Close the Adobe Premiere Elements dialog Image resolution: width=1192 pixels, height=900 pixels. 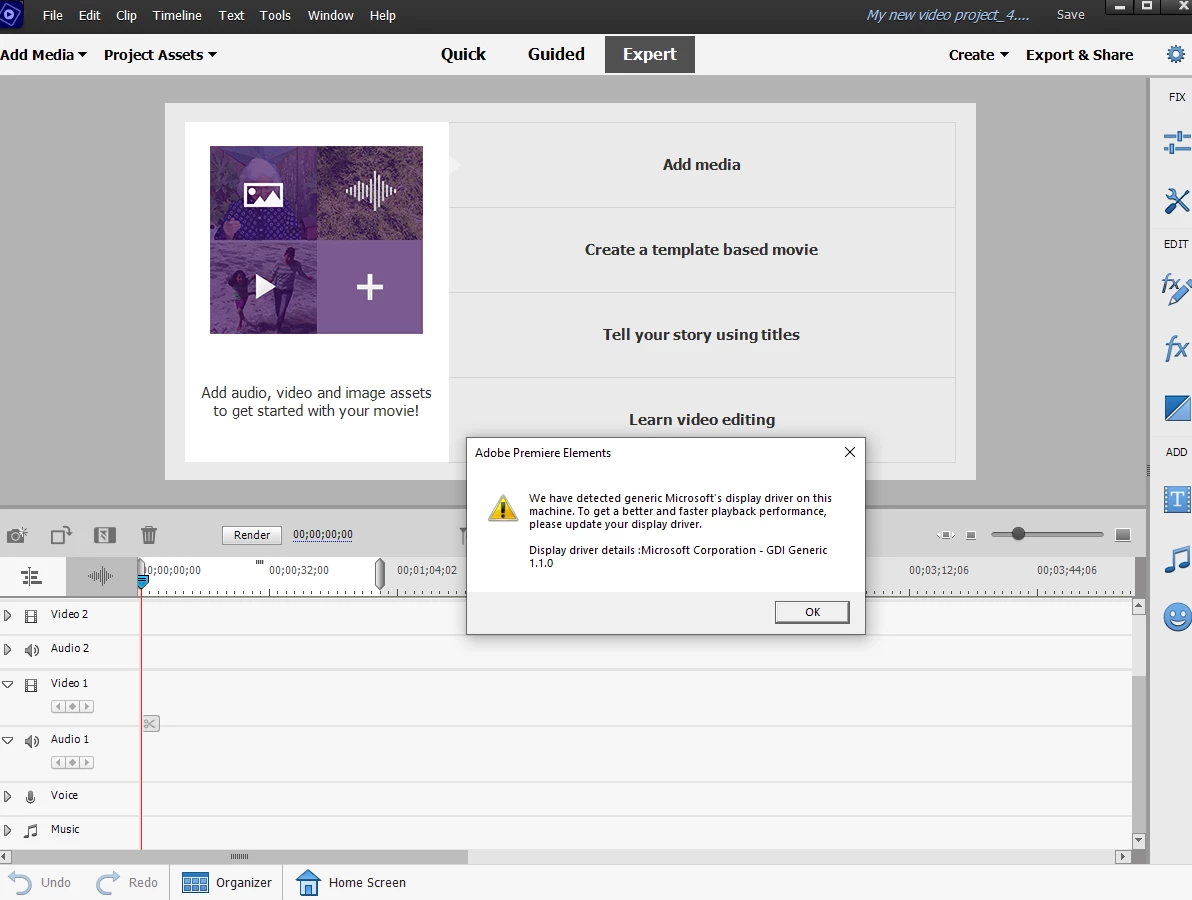pos(850,452)
